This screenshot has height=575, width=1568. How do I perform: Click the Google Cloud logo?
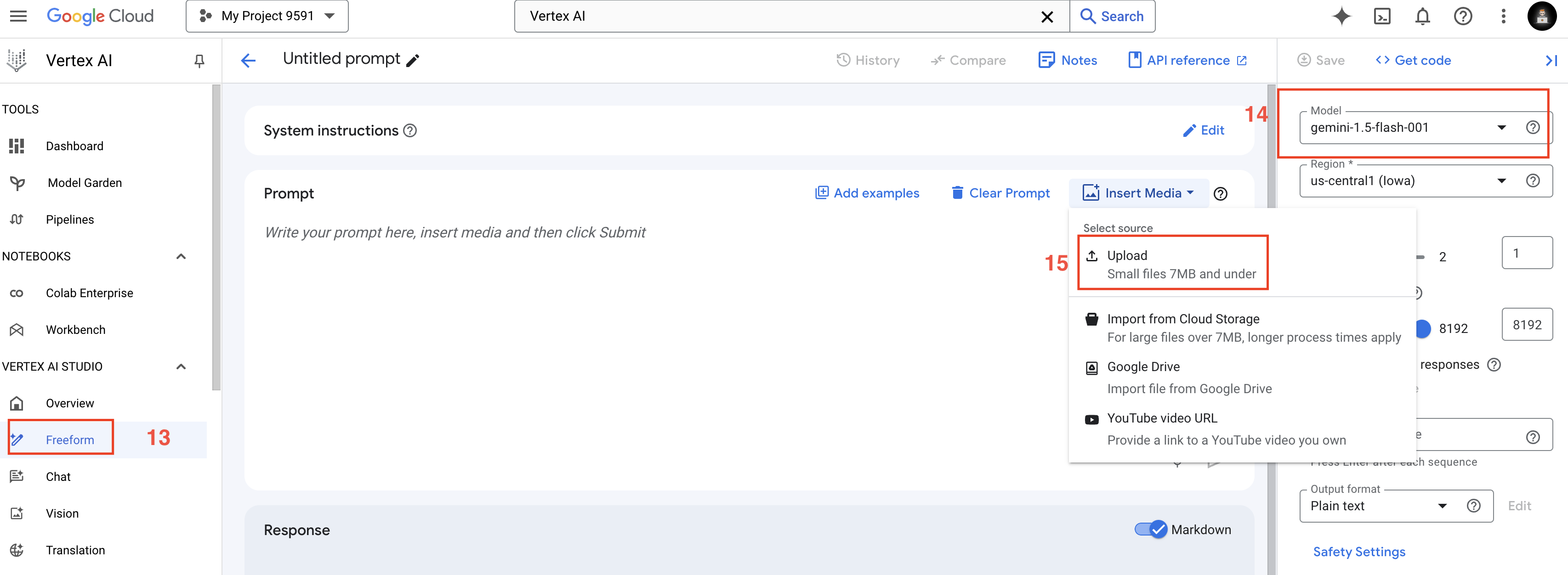point(101,16)
